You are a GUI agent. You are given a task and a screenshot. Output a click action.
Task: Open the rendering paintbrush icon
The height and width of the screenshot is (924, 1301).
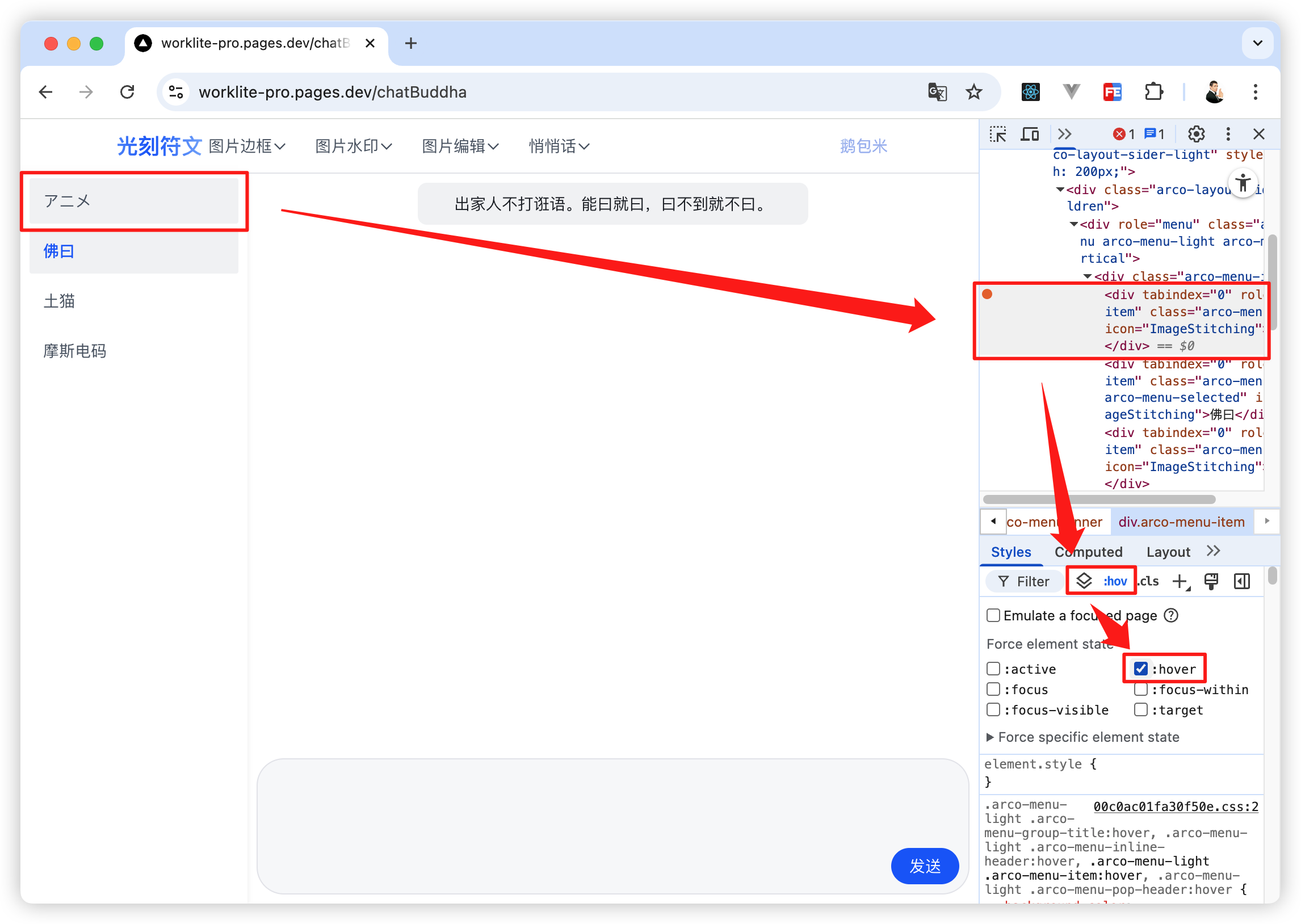tap(1211, 581)
